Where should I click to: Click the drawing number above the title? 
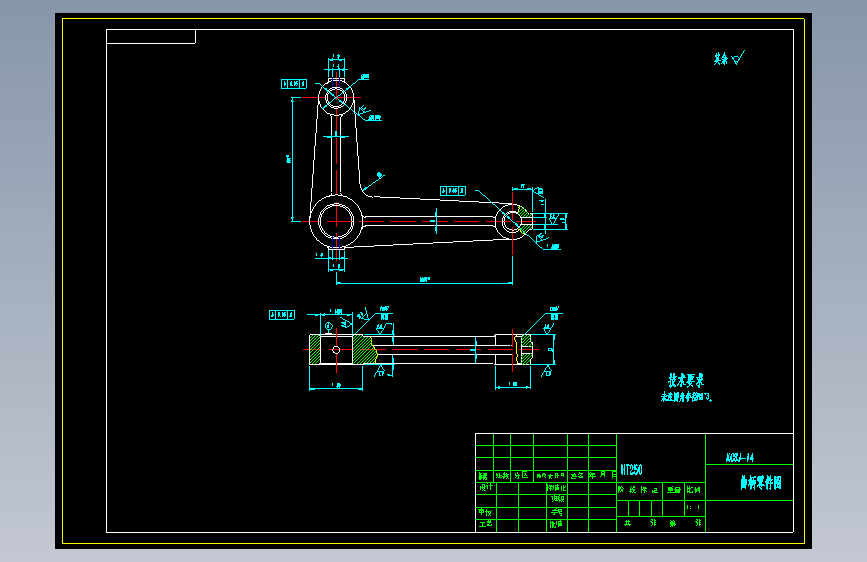click(740, 457)
